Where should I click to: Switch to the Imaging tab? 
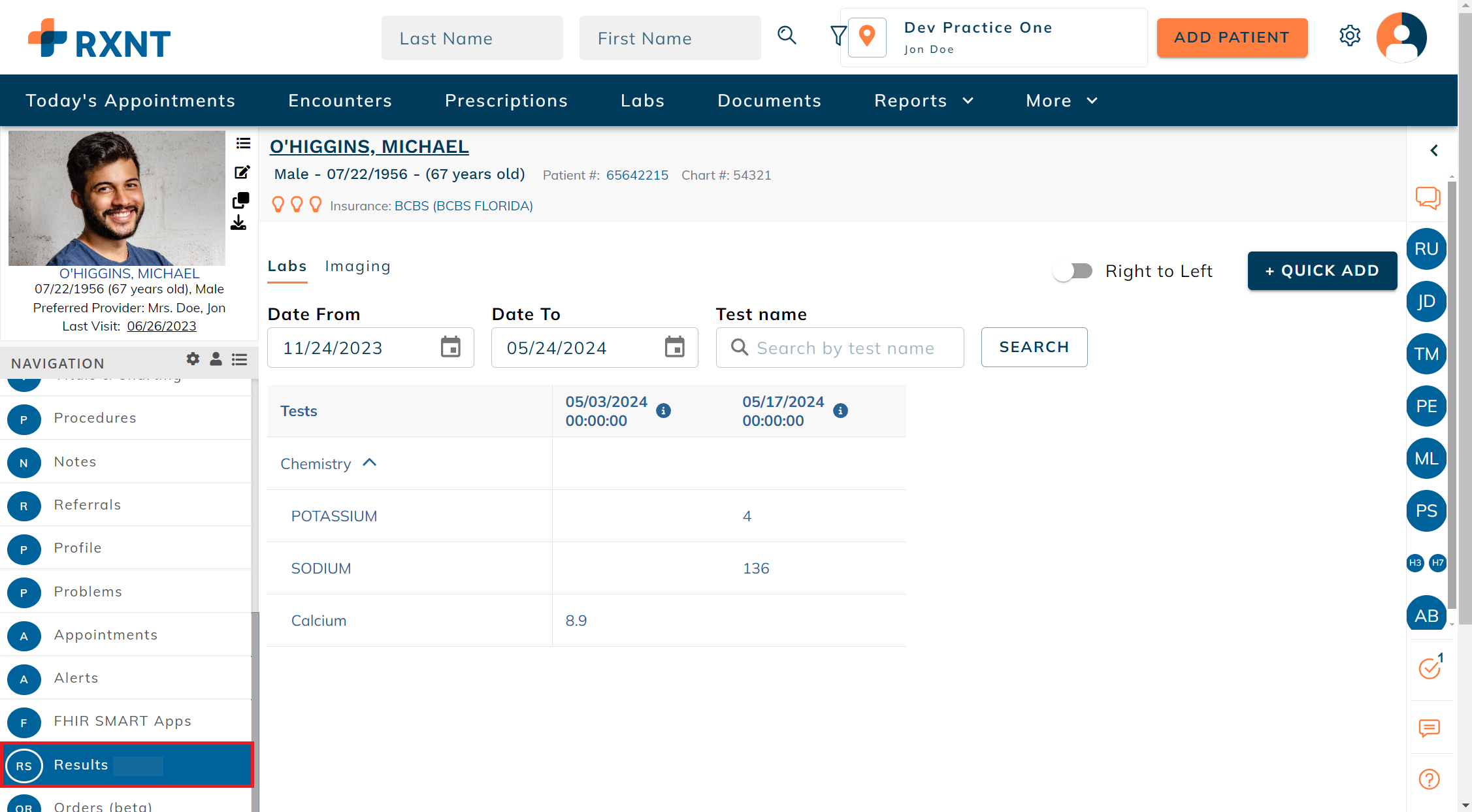[358, 266]
